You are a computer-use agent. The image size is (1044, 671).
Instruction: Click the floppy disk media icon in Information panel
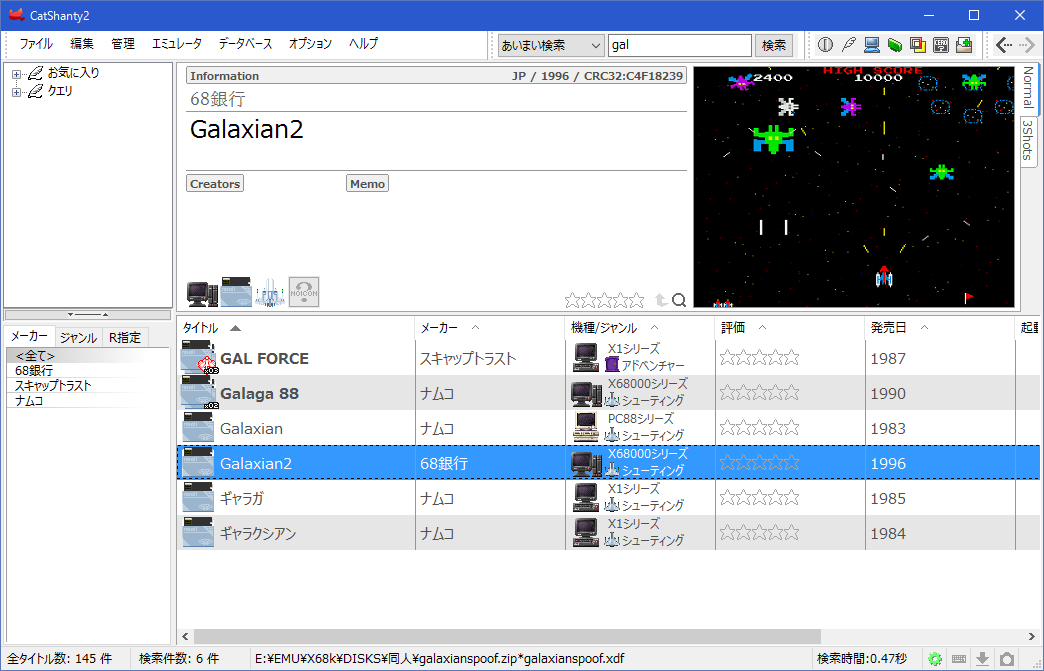(236, 292)
